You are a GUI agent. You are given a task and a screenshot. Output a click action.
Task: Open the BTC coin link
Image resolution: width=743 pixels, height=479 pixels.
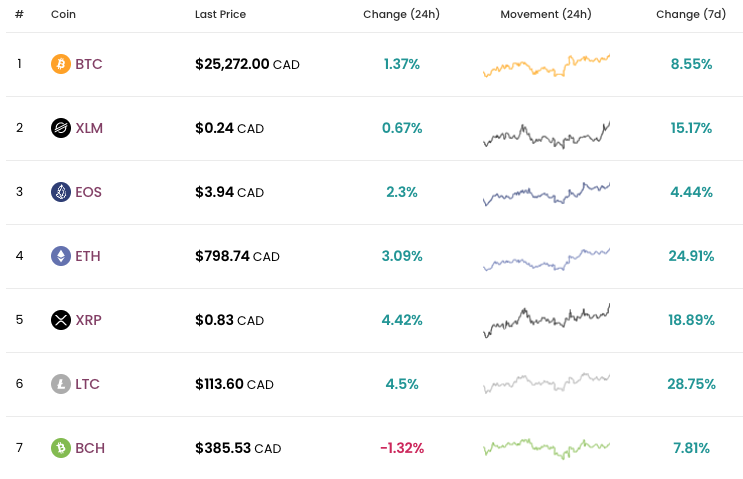pos(89,64)
